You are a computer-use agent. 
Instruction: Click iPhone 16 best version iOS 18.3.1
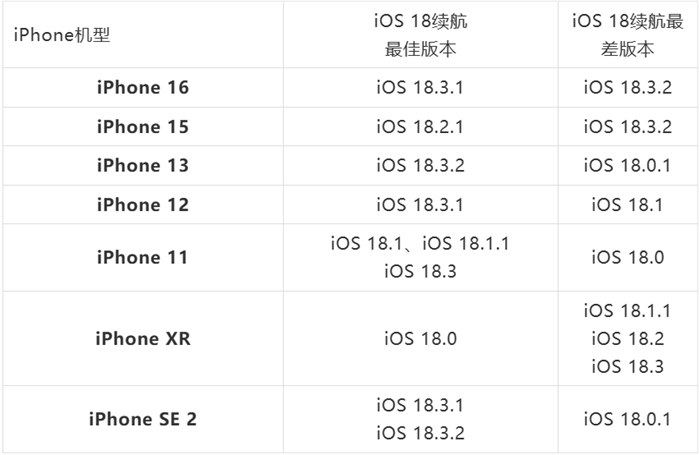(x=420, y=87)
